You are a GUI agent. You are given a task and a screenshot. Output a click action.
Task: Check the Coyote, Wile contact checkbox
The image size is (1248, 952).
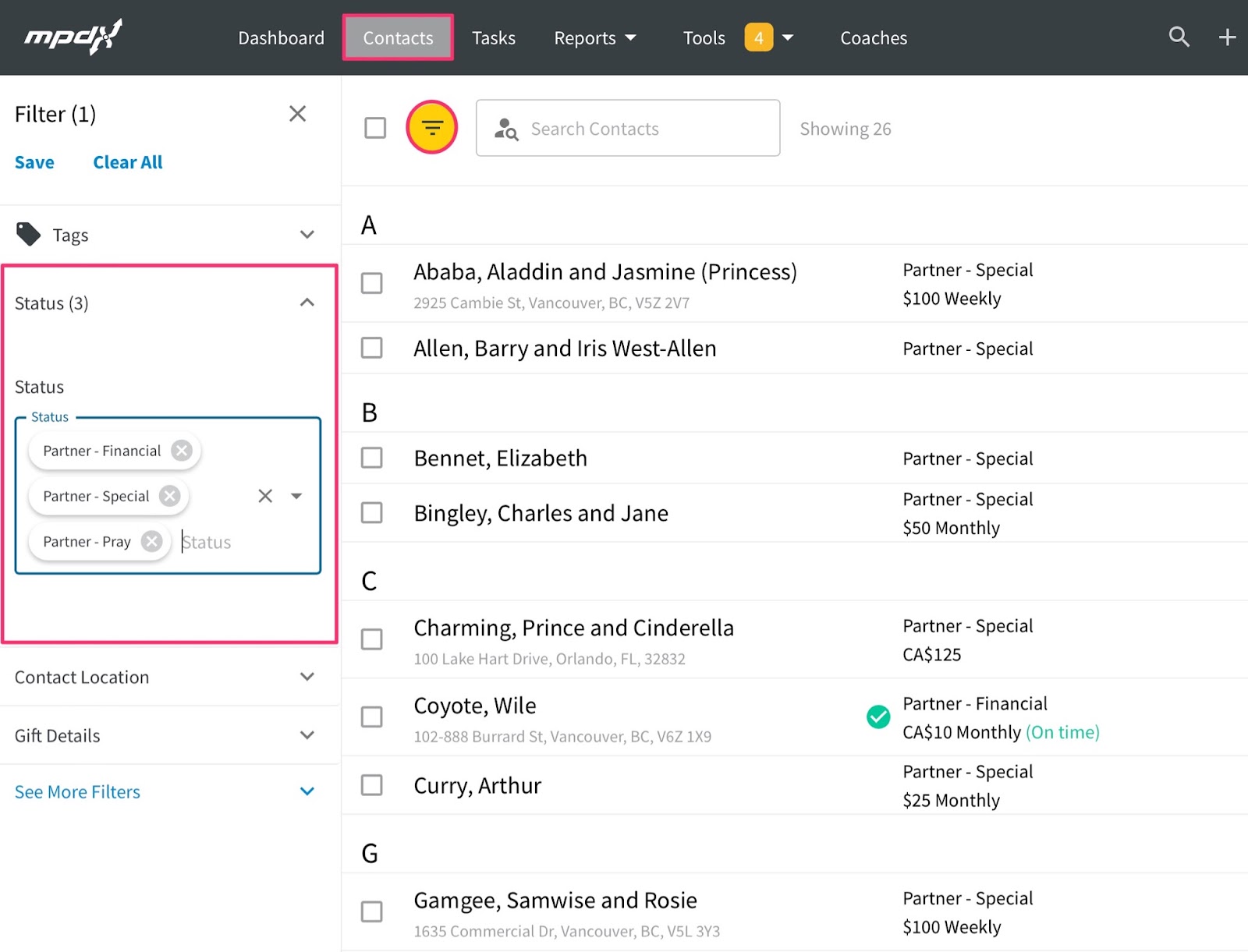pos(372,717)
